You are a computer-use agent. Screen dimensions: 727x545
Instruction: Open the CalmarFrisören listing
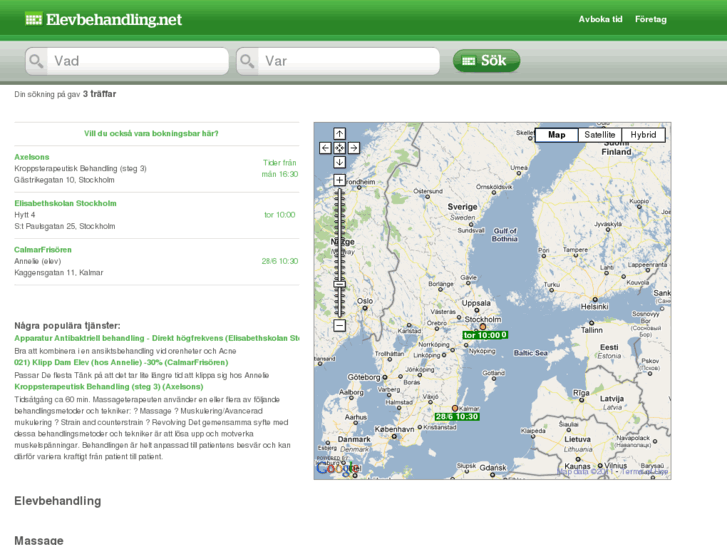pos(43,250)
